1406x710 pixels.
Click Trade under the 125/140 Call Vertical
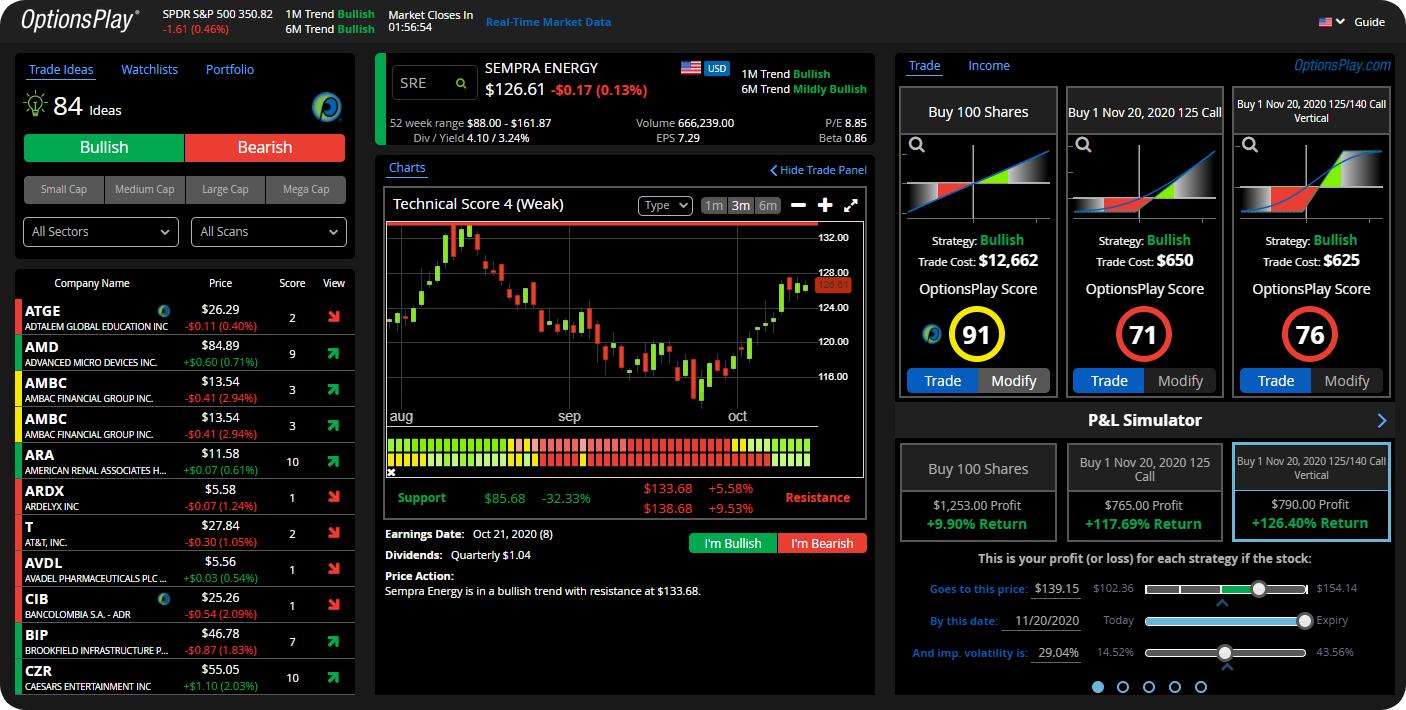click(x=1275, y=381)
